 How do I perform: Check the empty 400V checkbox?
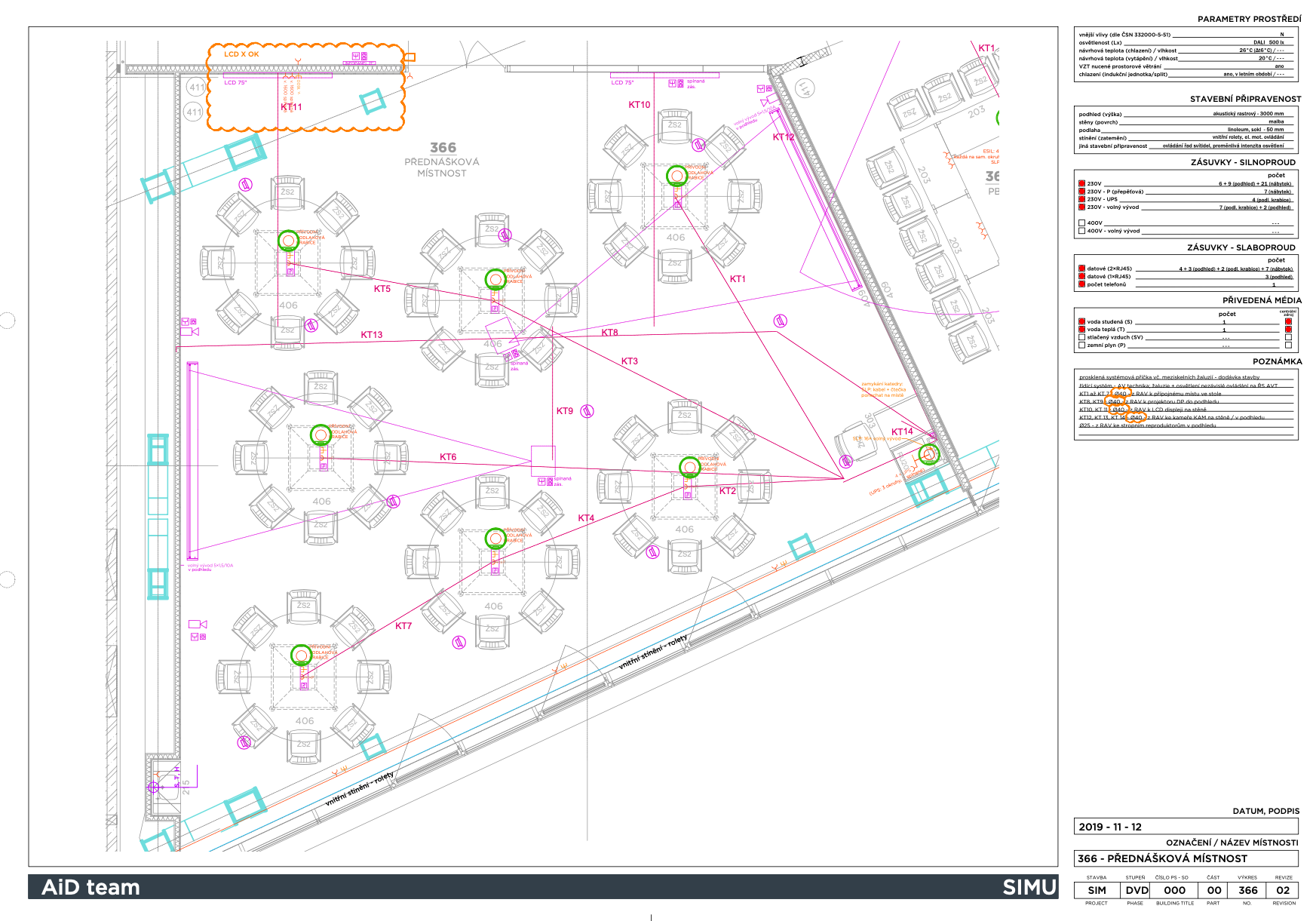coord(1081,223)
